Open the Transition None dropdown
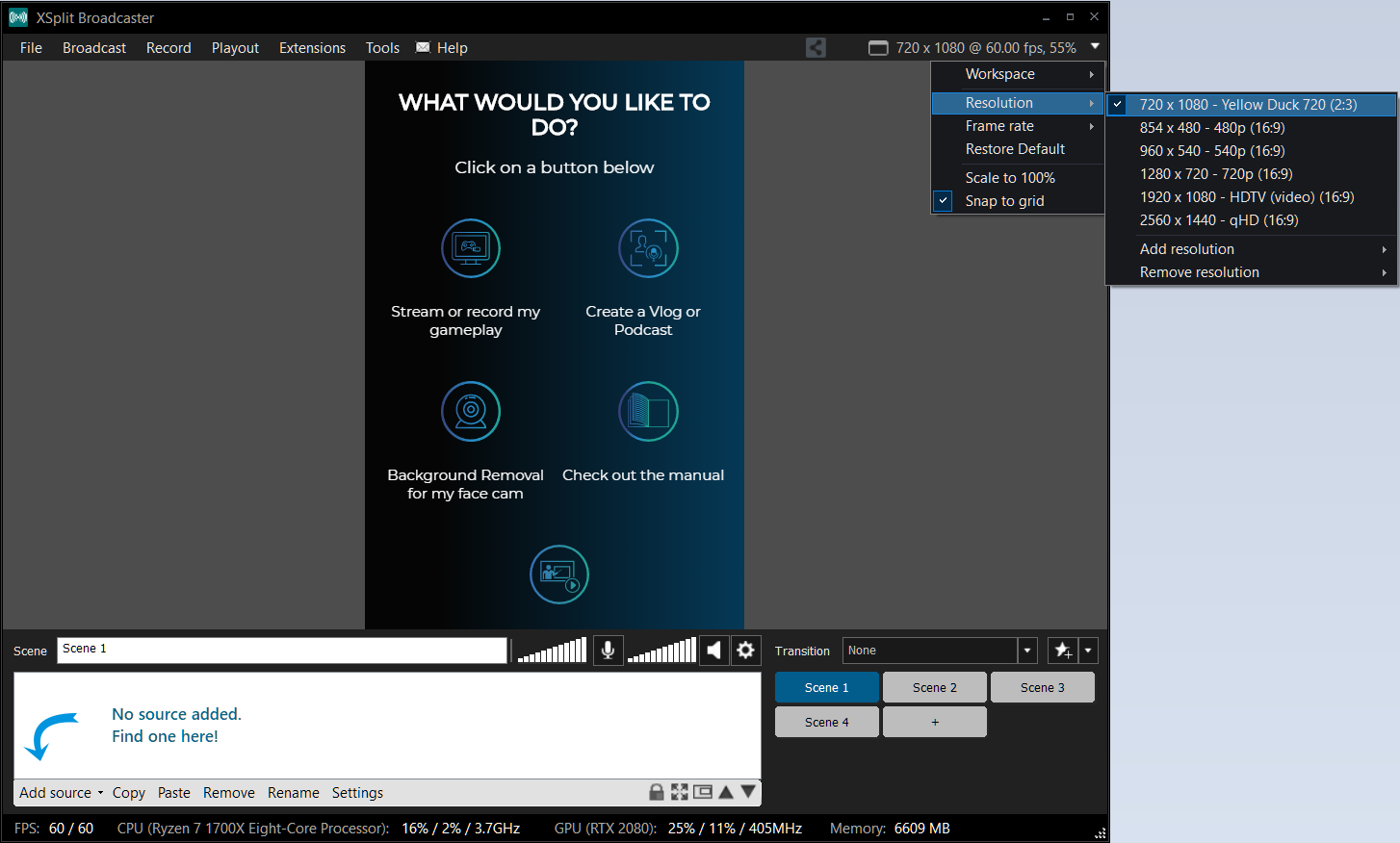The height and width of the screenshot is (843, 1400). click(x=1027, y=651)
